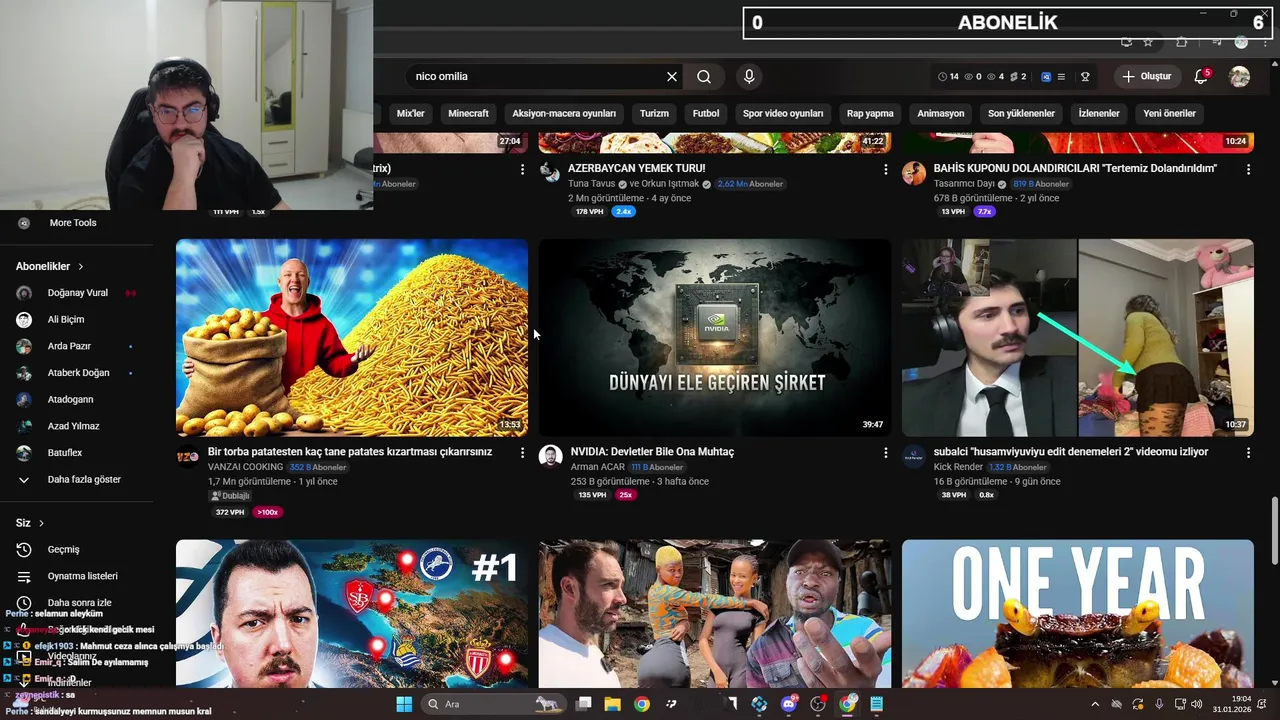
Task: Open options menu for AZERBAYCAN YEMEK TURU
Action: 885,170
